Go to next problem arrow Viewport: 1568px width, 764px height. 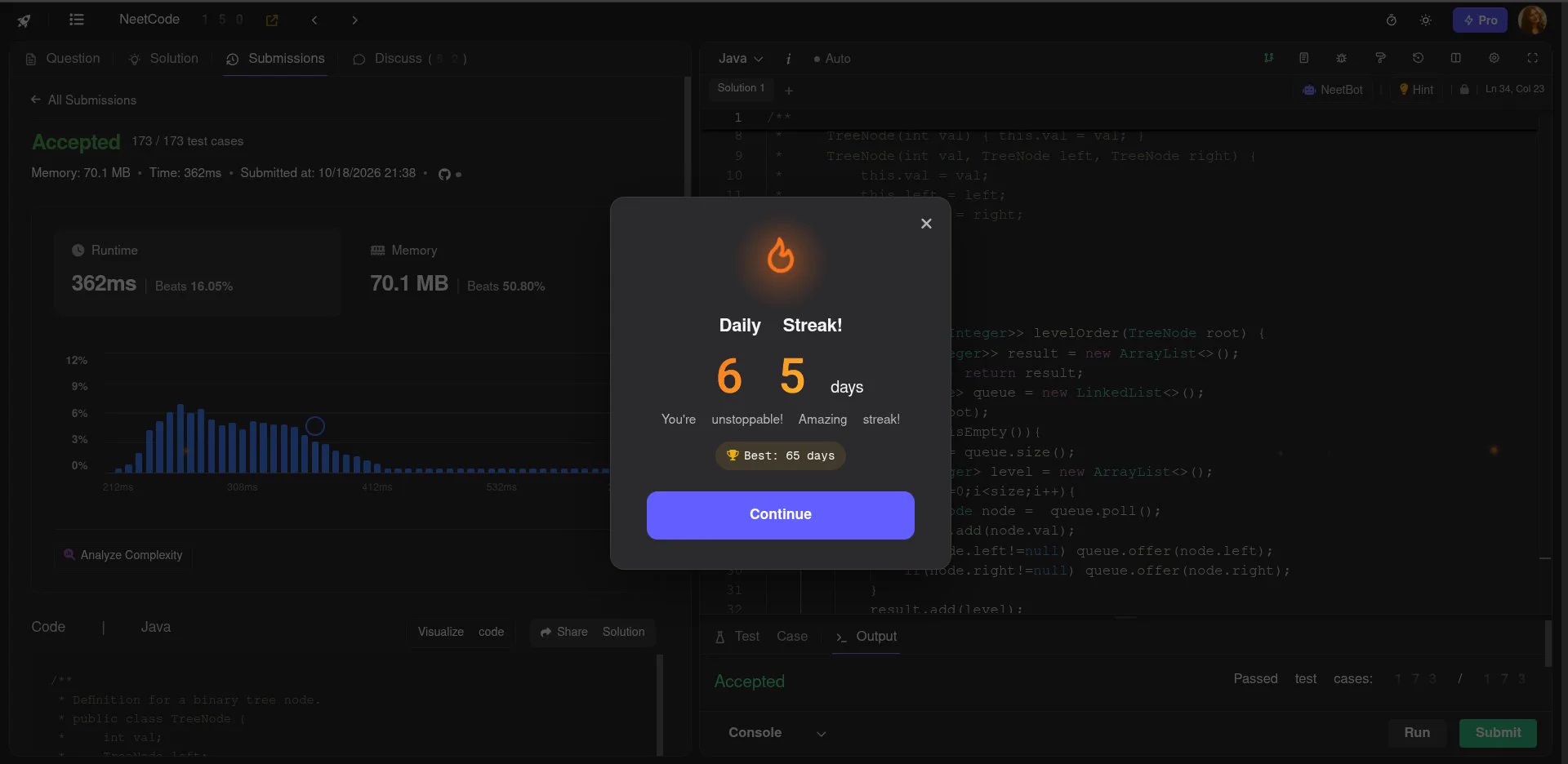(x=354, y=20)
